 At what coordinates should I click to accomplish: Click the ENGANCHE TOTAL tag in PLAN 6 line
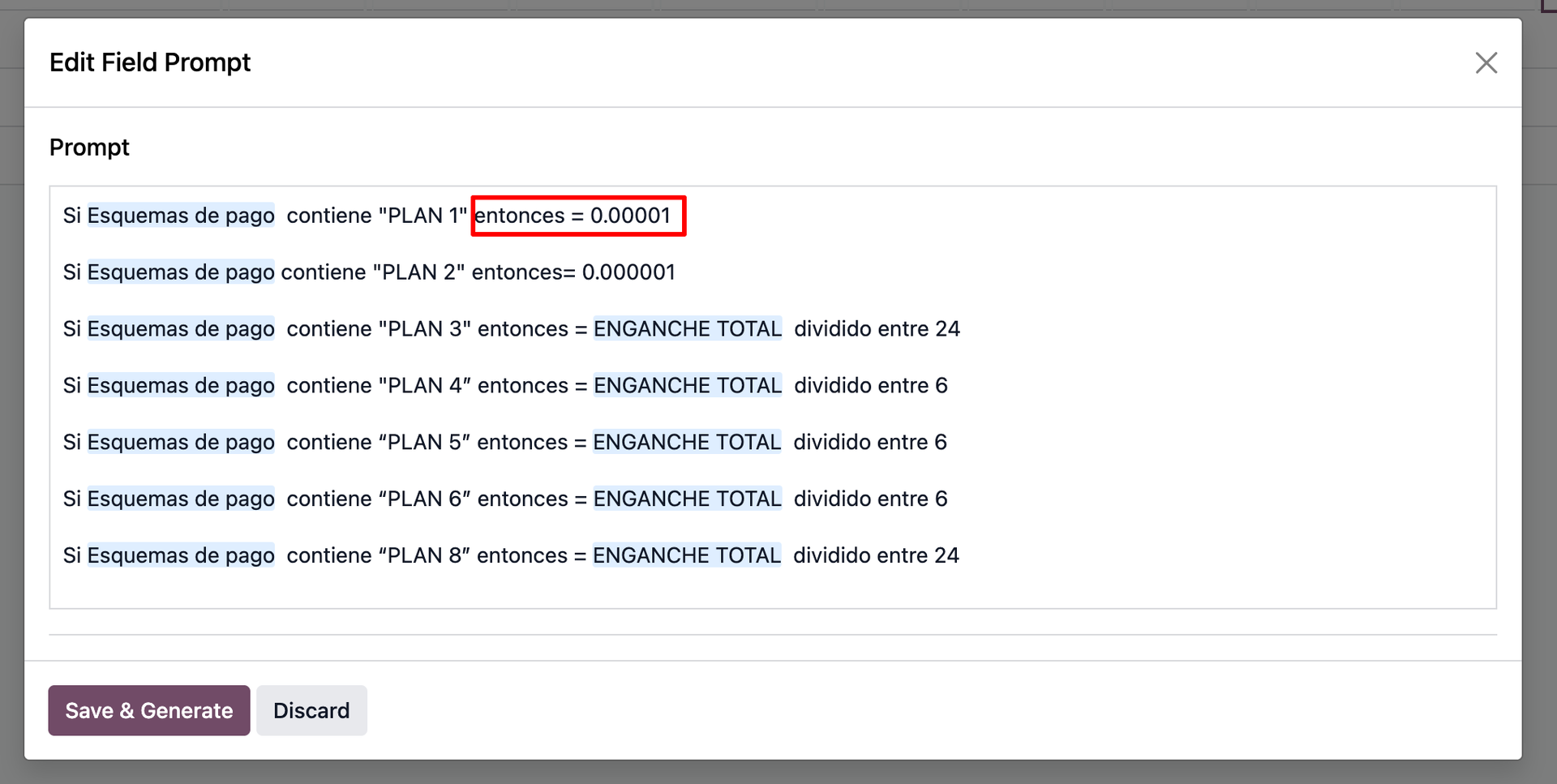pos(687,499)
